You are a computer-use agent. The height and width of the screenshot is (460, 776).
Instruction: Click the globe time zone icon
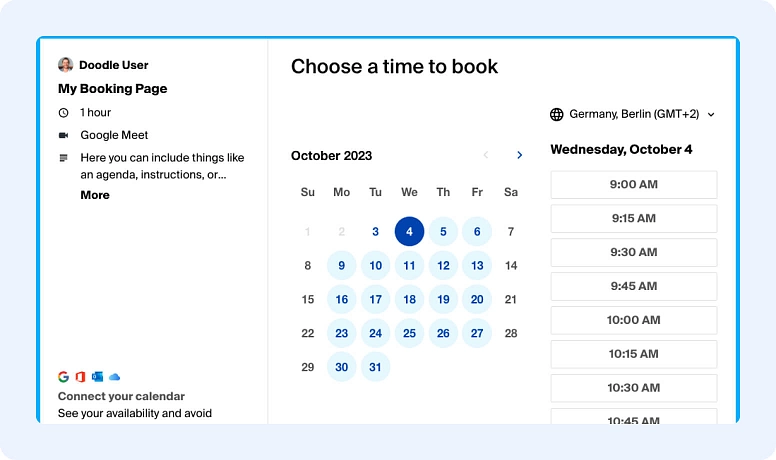coord(557,114)
